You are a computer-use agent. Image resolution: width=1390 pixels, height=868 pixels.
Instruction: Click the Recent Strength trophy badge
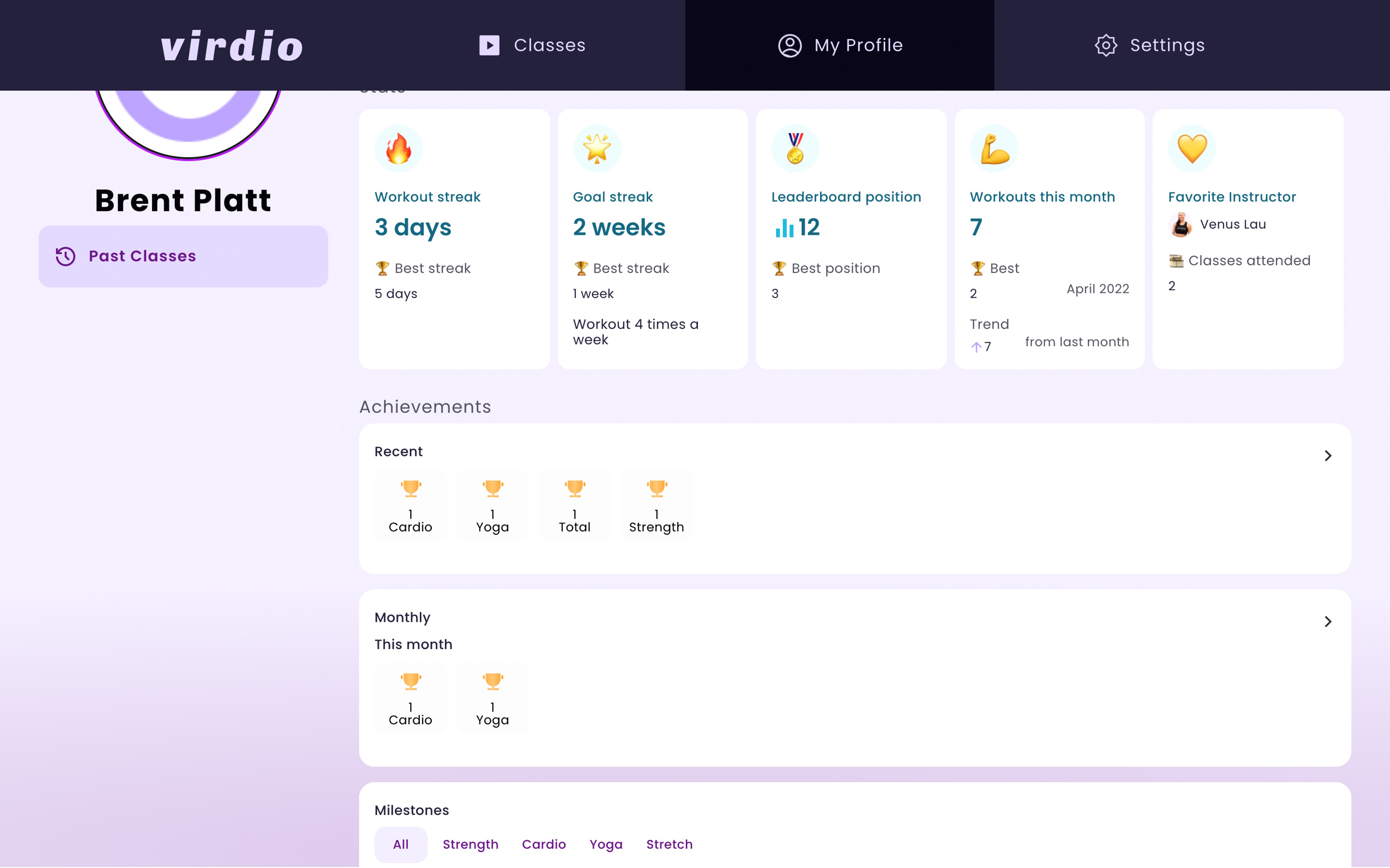pyautogui.click(x=656, y=505)
